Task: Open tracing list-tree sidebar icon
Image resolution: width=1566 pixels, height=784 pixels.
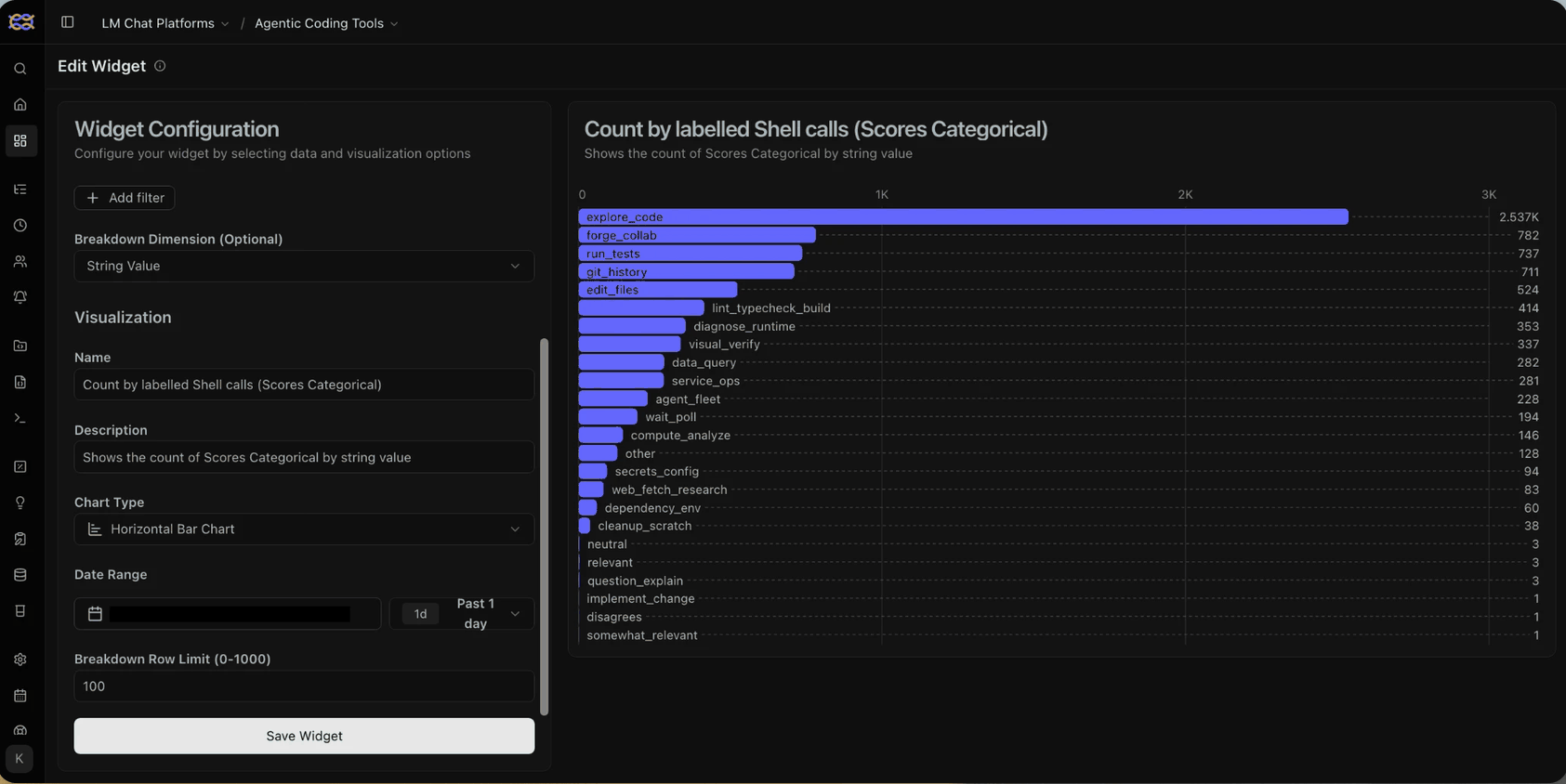Action: click(20, 189)
